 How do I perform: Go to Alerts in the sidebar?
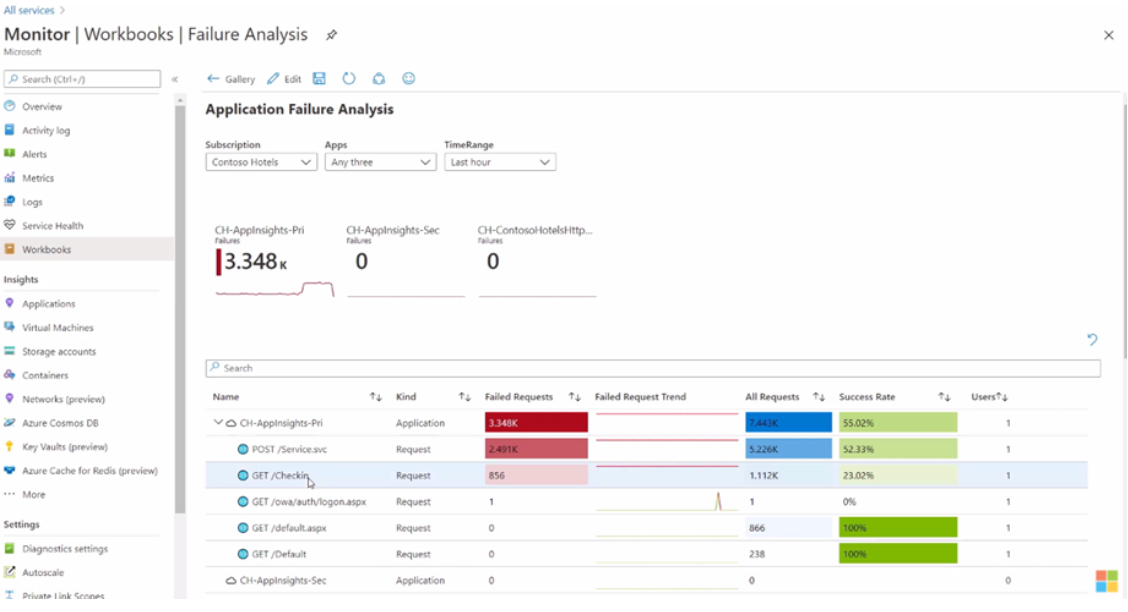tap(34, 154)
